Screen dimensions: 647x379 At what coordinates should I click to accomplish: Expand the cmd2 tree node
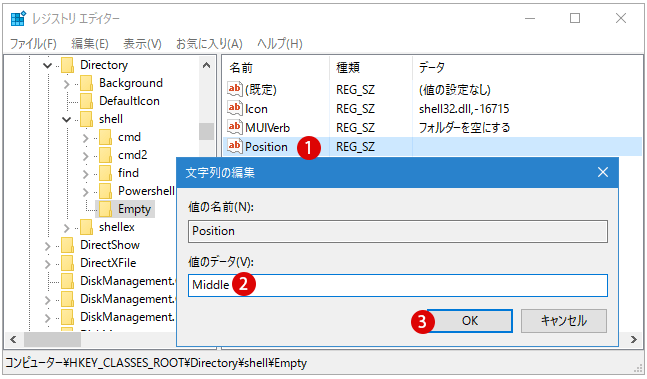click(x=85, y=156)
